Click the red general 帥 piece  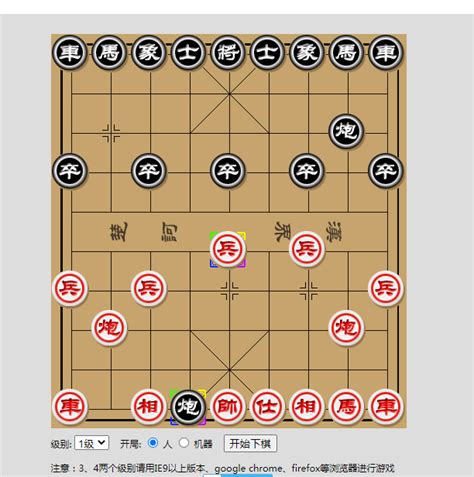tap(228, 407)
